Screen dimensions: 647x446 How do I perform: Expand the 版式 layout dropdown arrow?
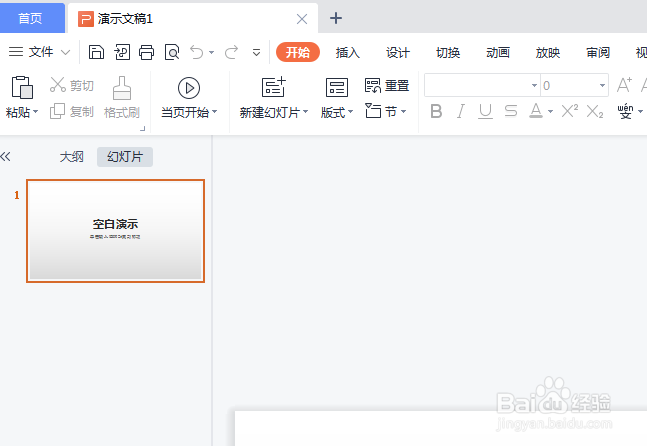pyautogui.click(x=351, y=112)
